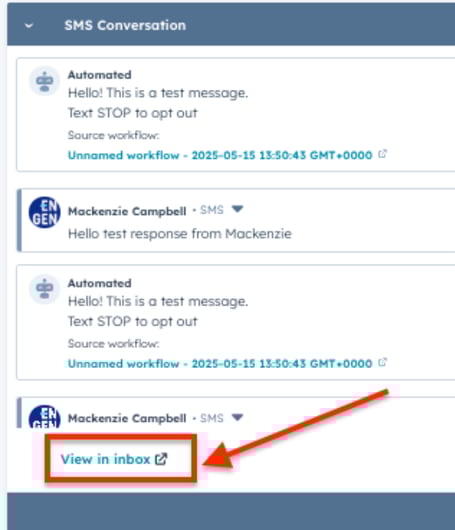Click the 'Automated' sender label on second message
Image resolution: width=455 pixels, height=530 pixels.
[x=100, y=283]
